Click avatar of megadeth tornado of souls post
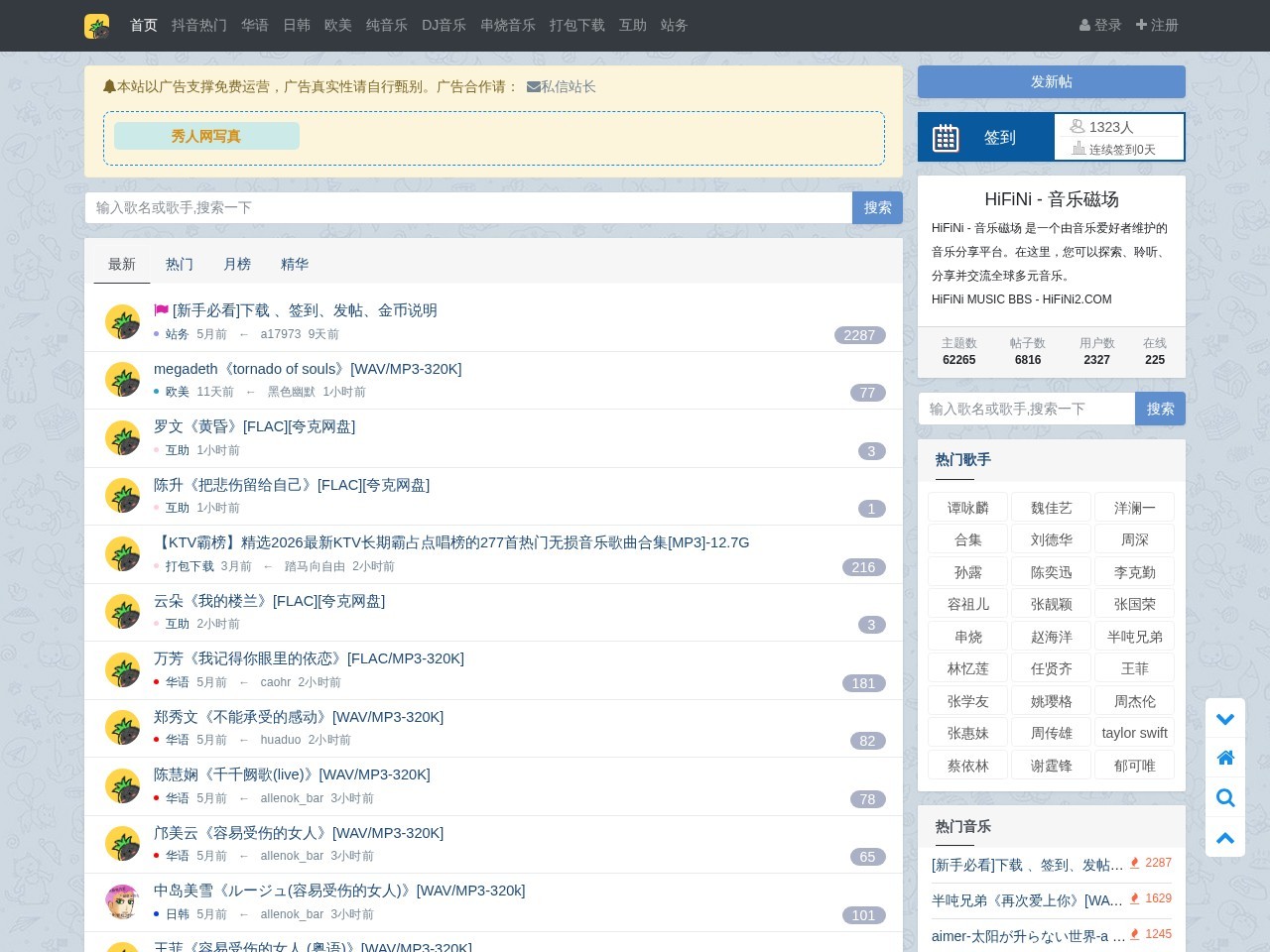The image size is (1270, 952). [x=122, y=380]
